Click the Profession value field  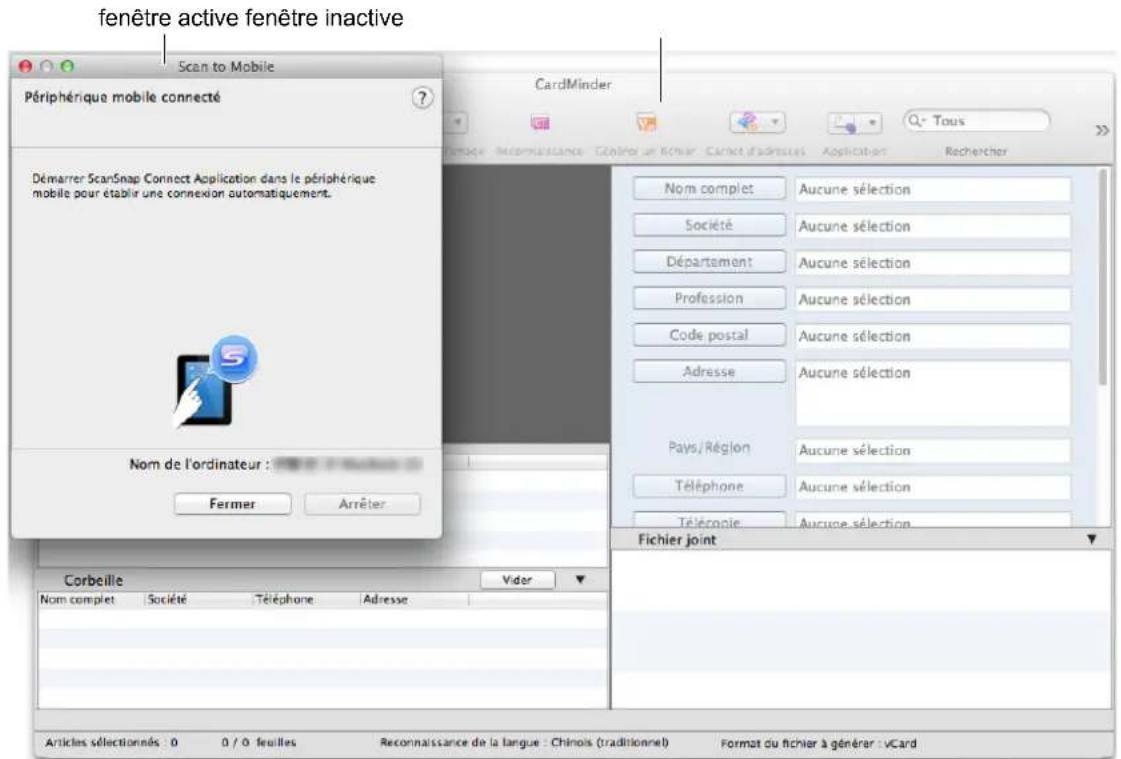pyautogui.click(x=933, y=299)
